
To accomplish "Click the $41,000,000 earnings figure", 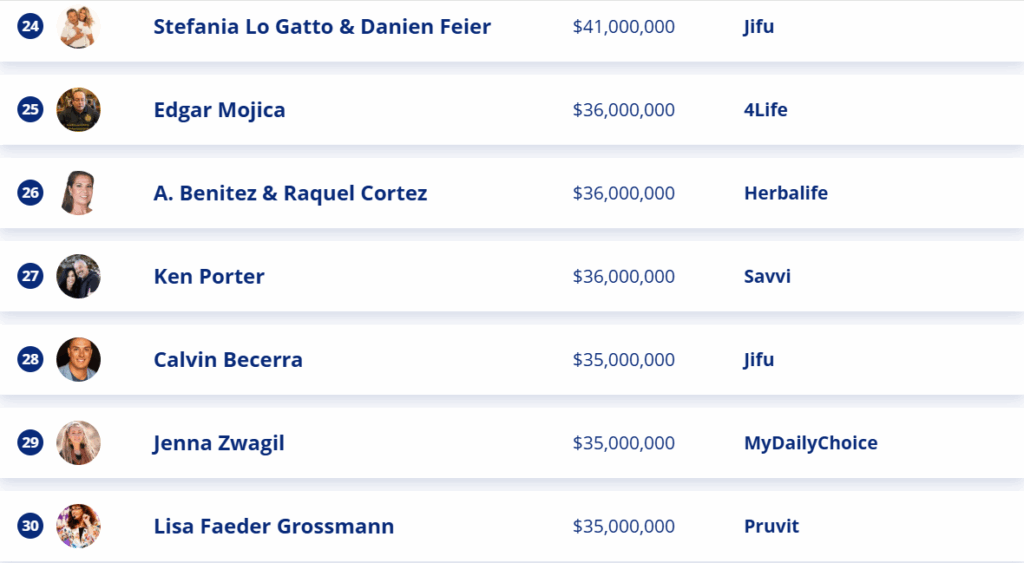I will 624,27.
